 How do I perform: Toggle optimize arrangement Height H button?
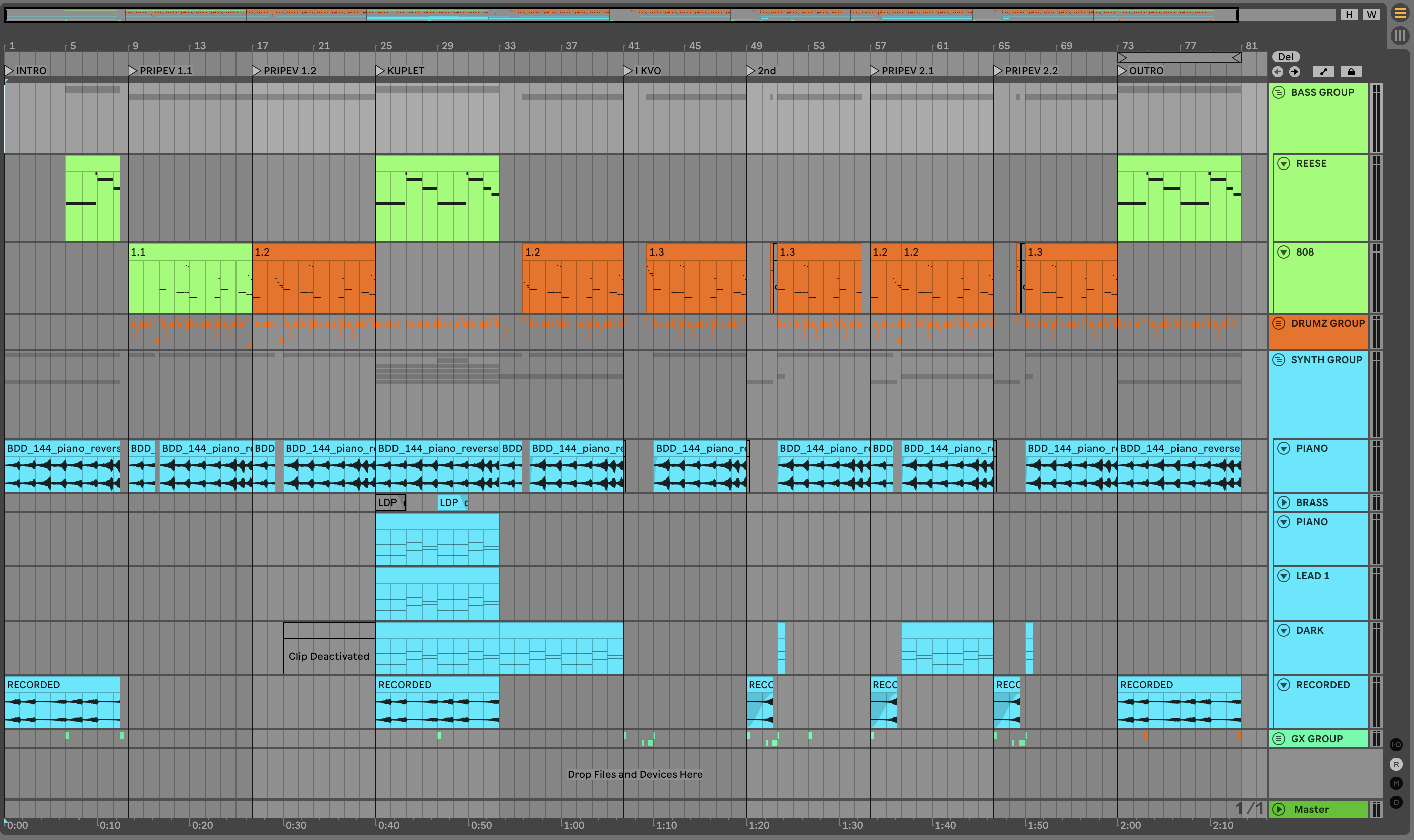click(x=1349, y=14)
